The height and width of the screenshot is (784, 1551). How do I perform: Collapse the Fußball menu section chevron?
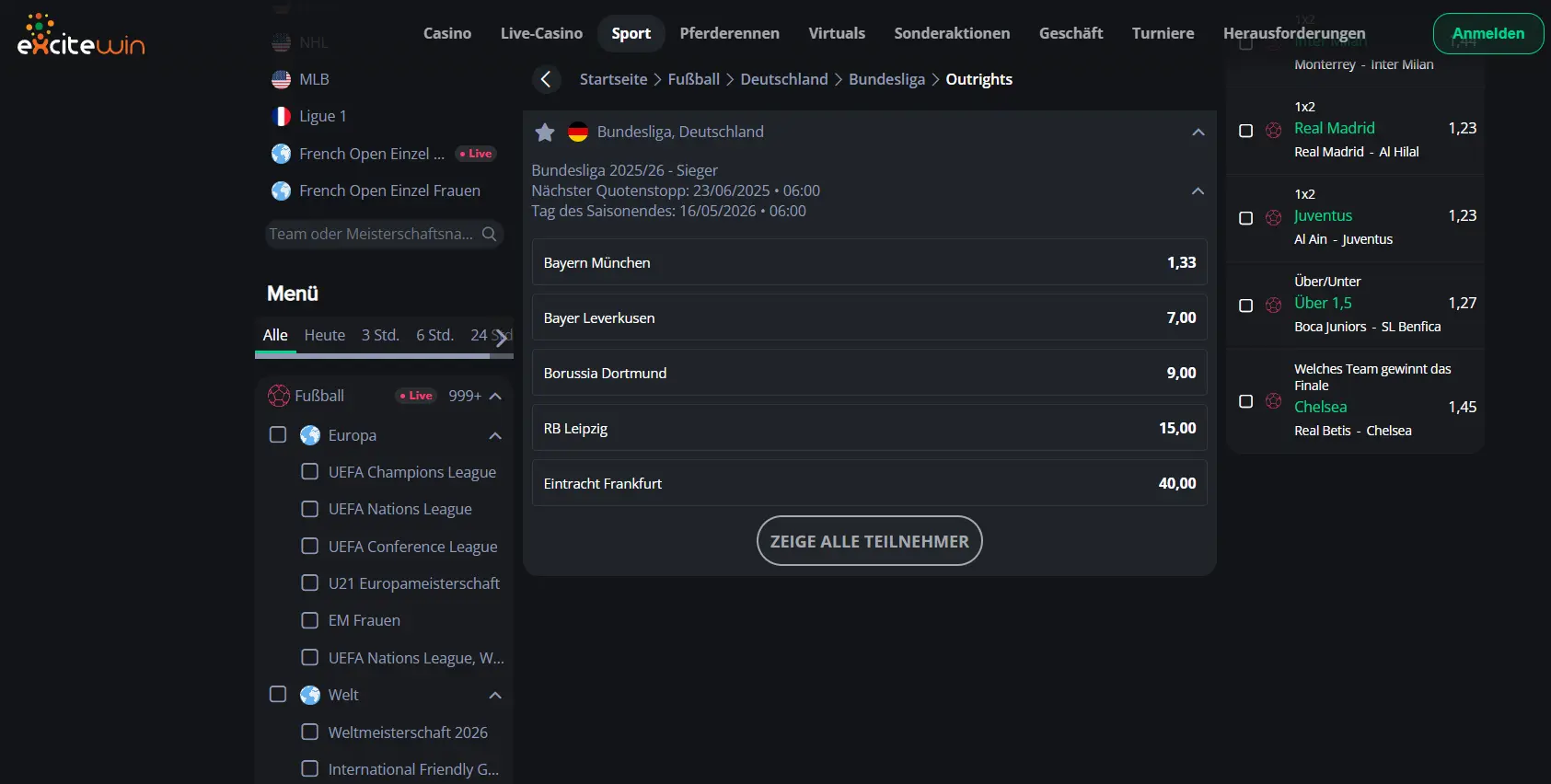point(495,397)
